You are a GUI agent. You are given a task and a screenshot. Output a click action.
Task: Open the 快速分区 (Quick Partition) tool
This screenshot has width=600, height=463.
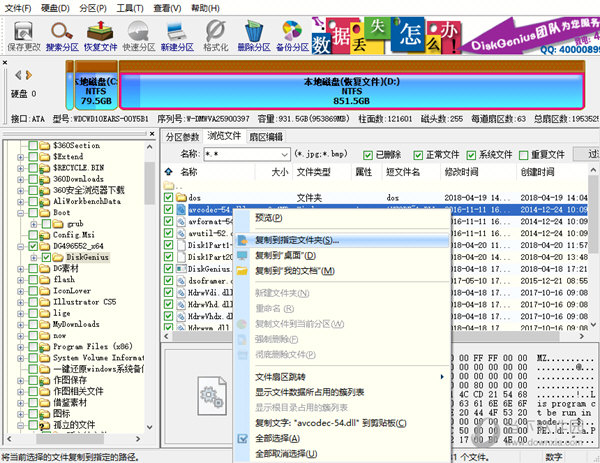click(x=139, y=36)
